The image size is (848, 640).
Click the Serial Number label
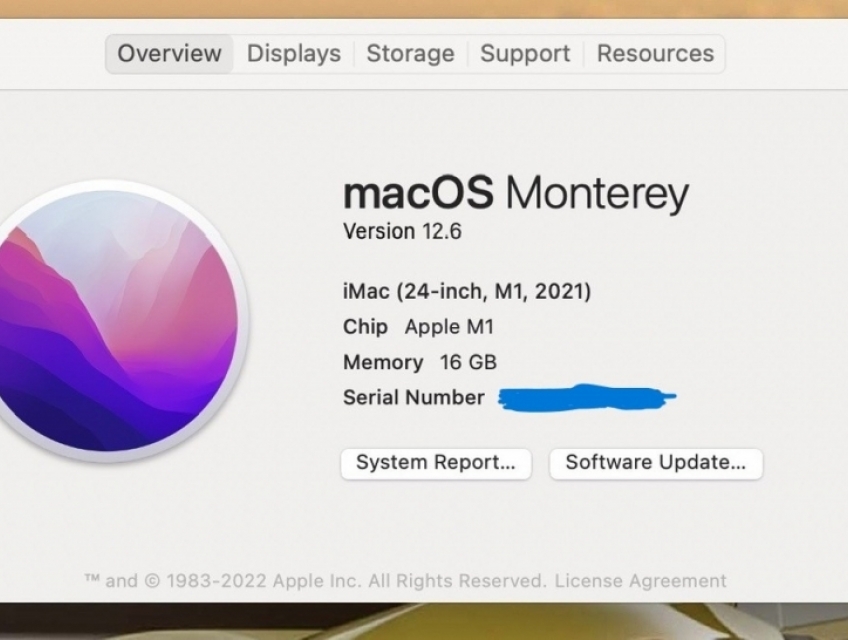click(x=413, y=397)
